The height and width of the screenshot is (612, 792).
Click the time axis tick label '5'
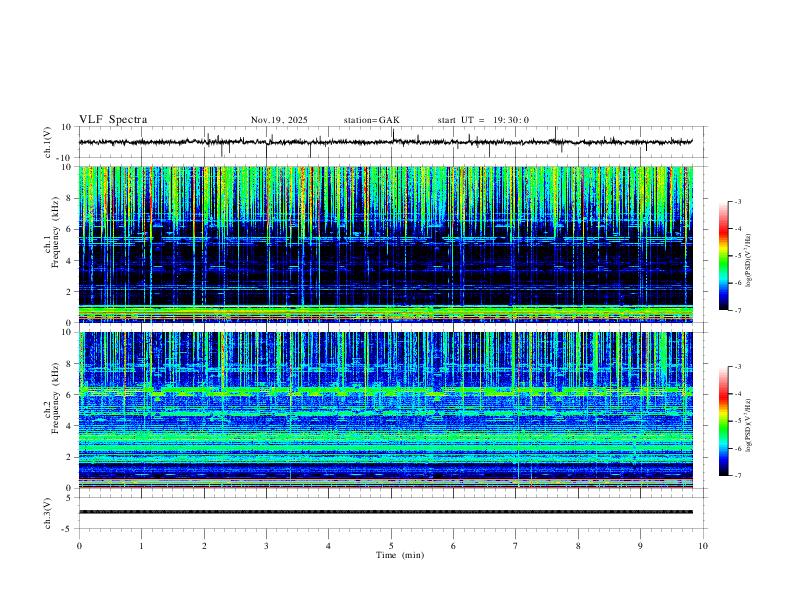tap(391, 546)
